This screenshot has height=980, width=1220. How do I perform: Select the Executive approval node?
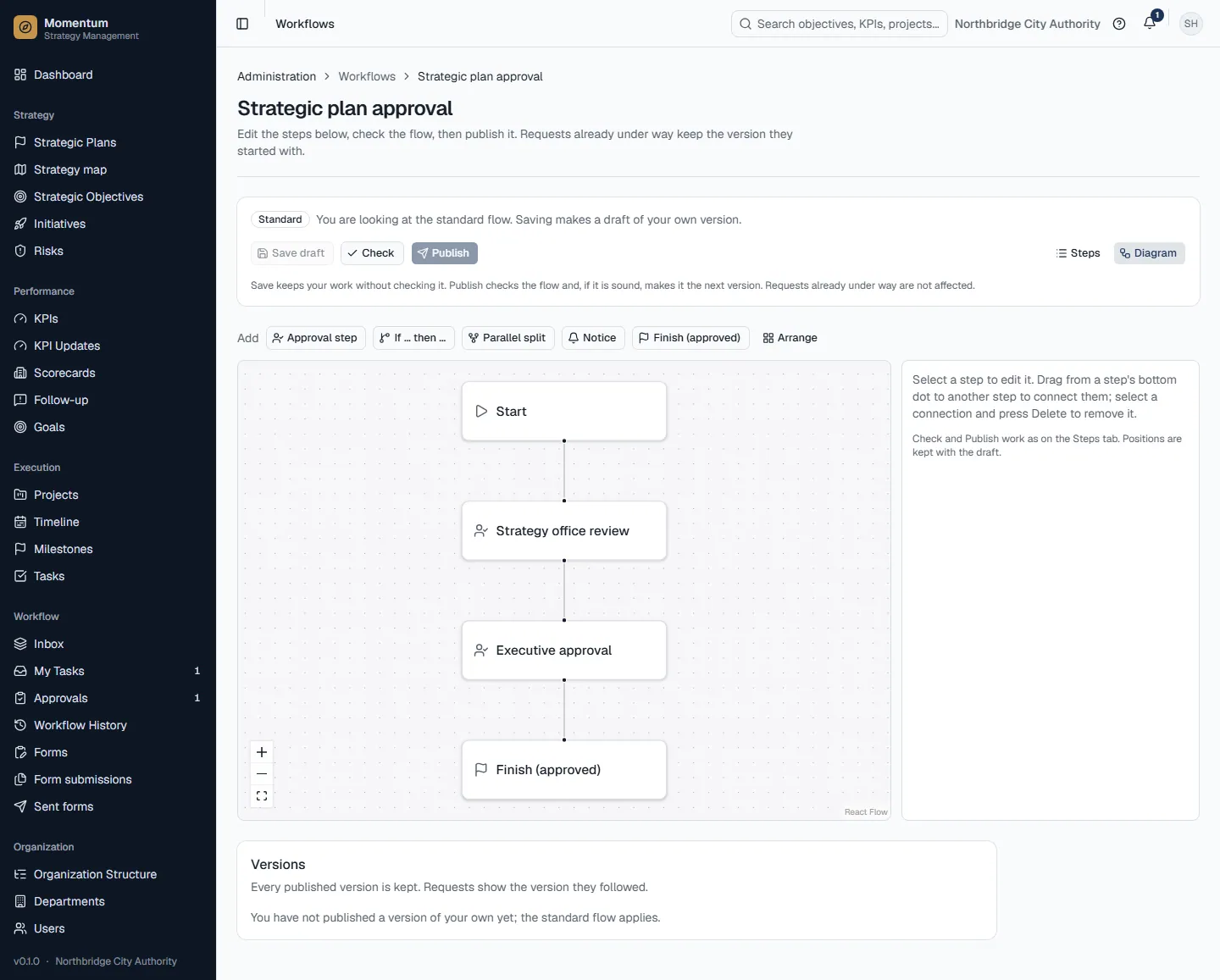[564, 650]
